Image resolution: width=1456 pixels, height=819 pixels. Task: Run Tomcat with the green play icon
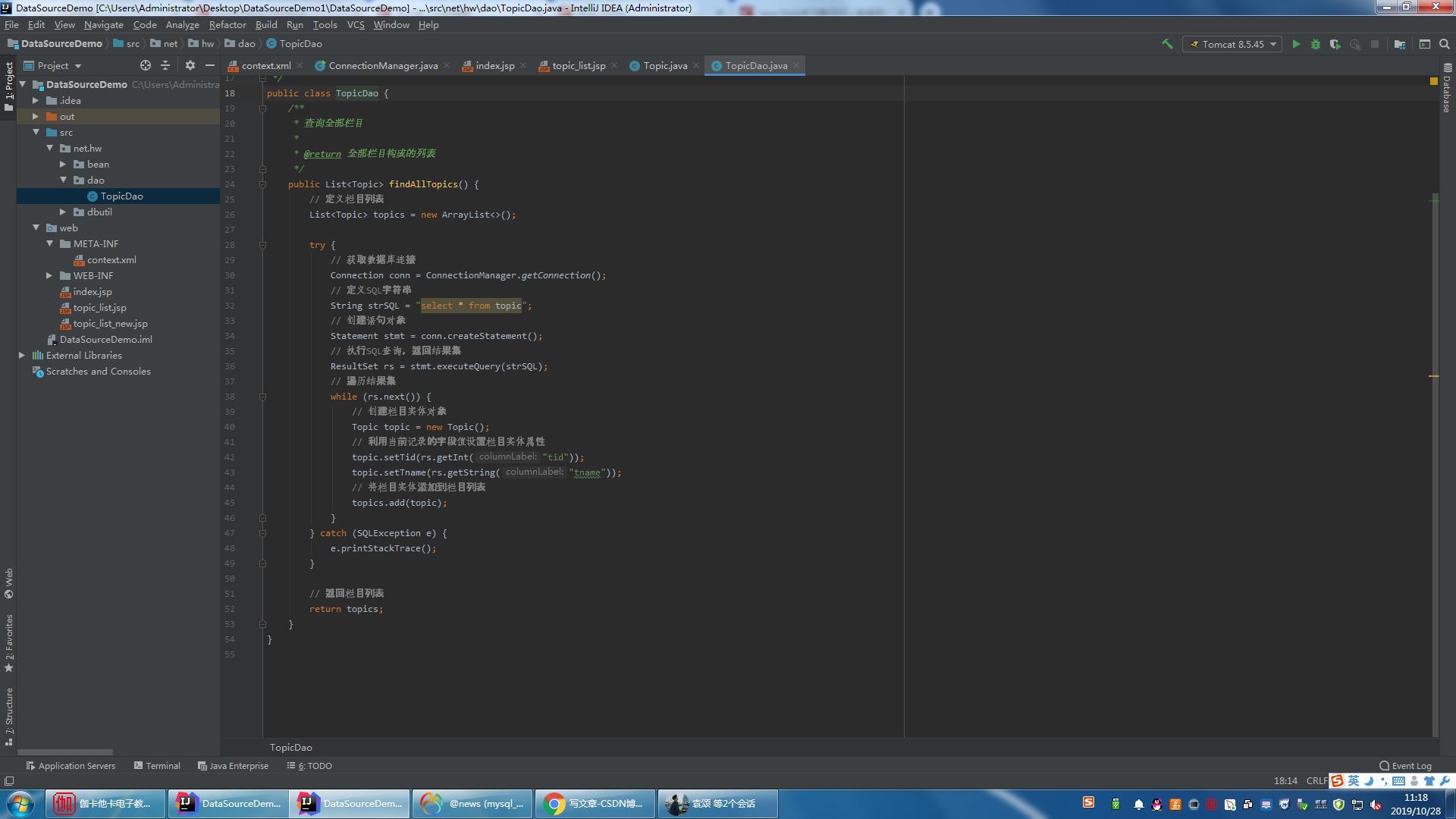click(1296, 44)
